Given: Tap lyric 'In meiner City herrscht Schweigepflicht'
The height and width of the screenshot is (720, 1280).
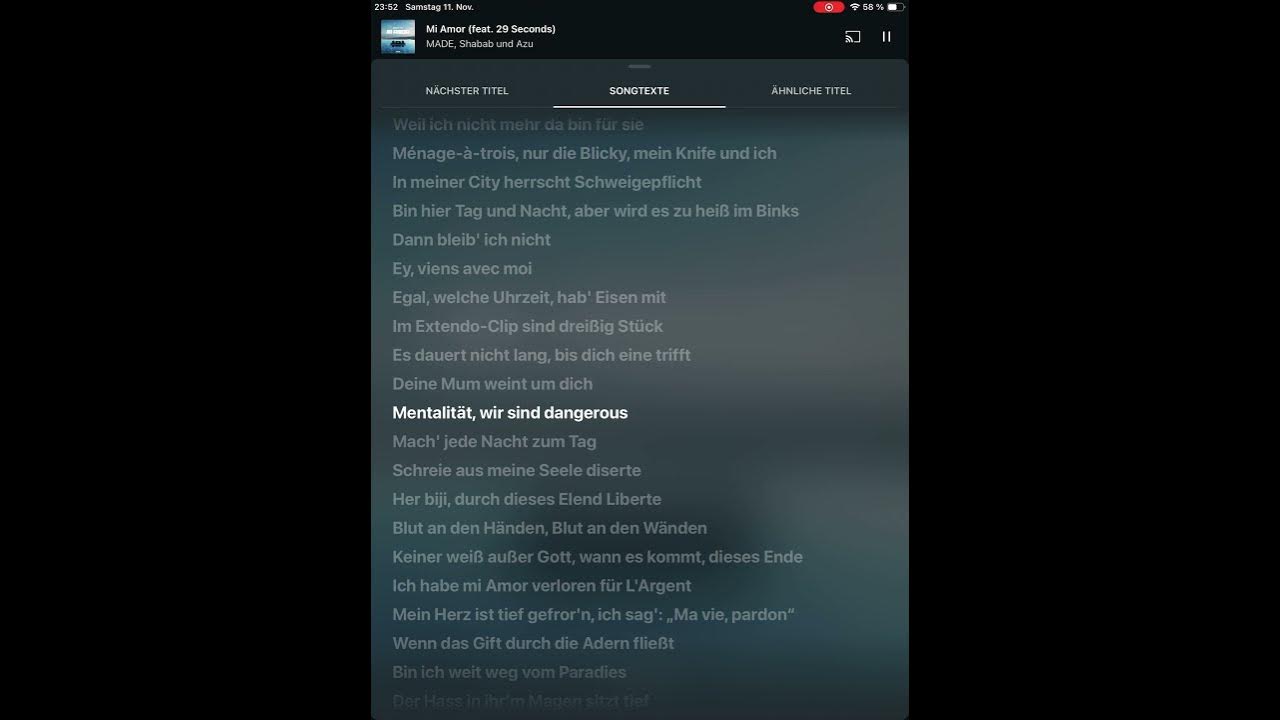Looking at the screenshot, I should (547, 182).
